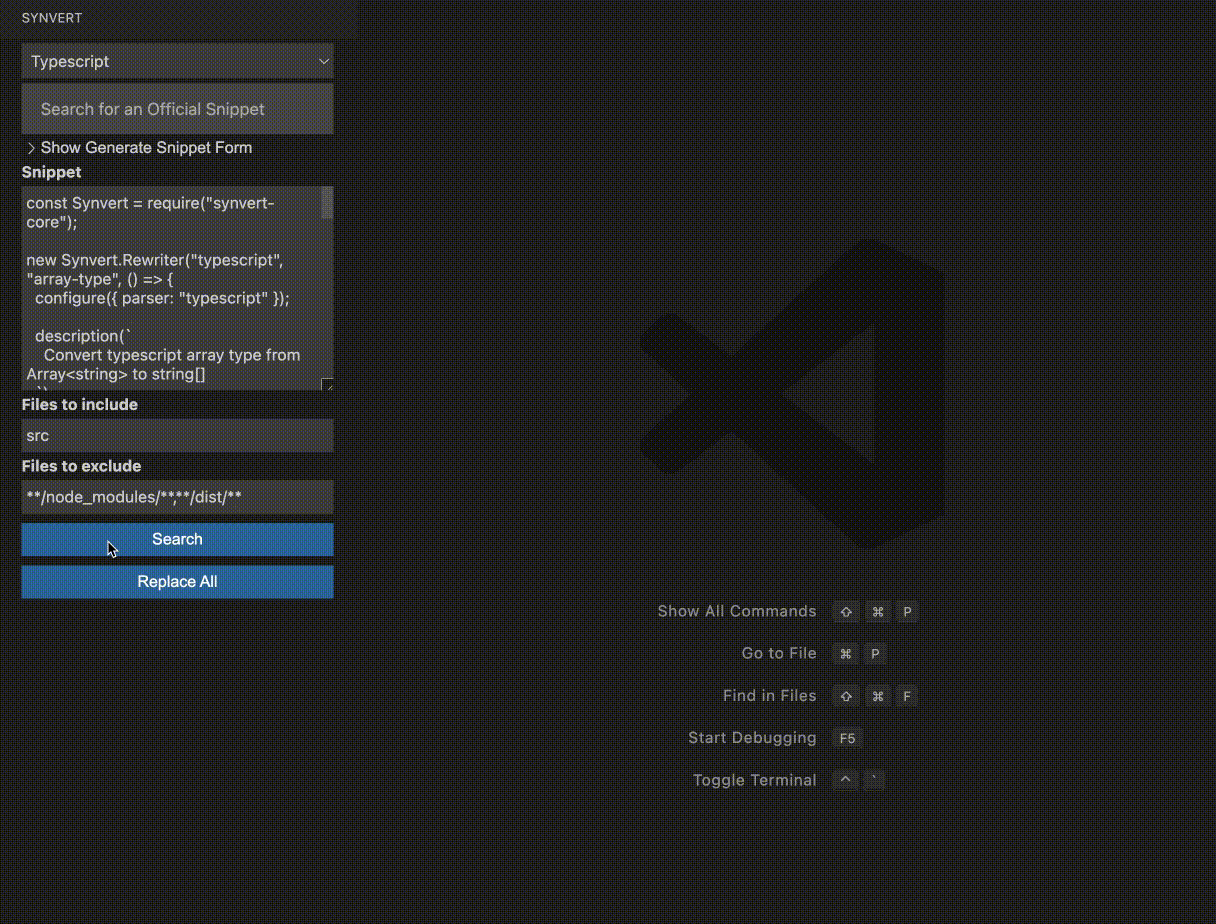Click the SYNVERT panel header

(x=53, y=18)
